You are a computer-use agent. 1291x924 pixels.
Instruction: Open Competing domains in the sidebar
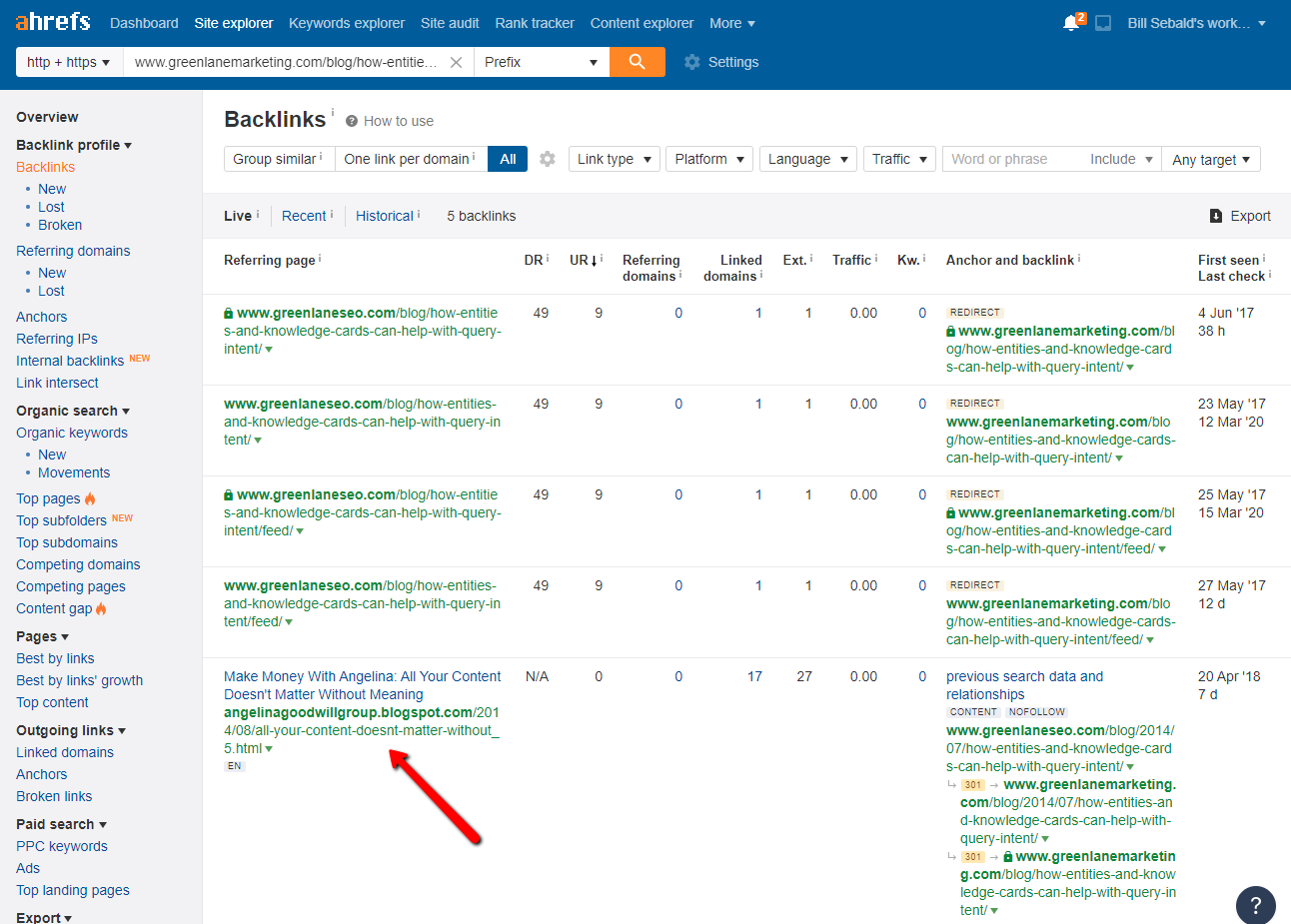click(78, 564)
